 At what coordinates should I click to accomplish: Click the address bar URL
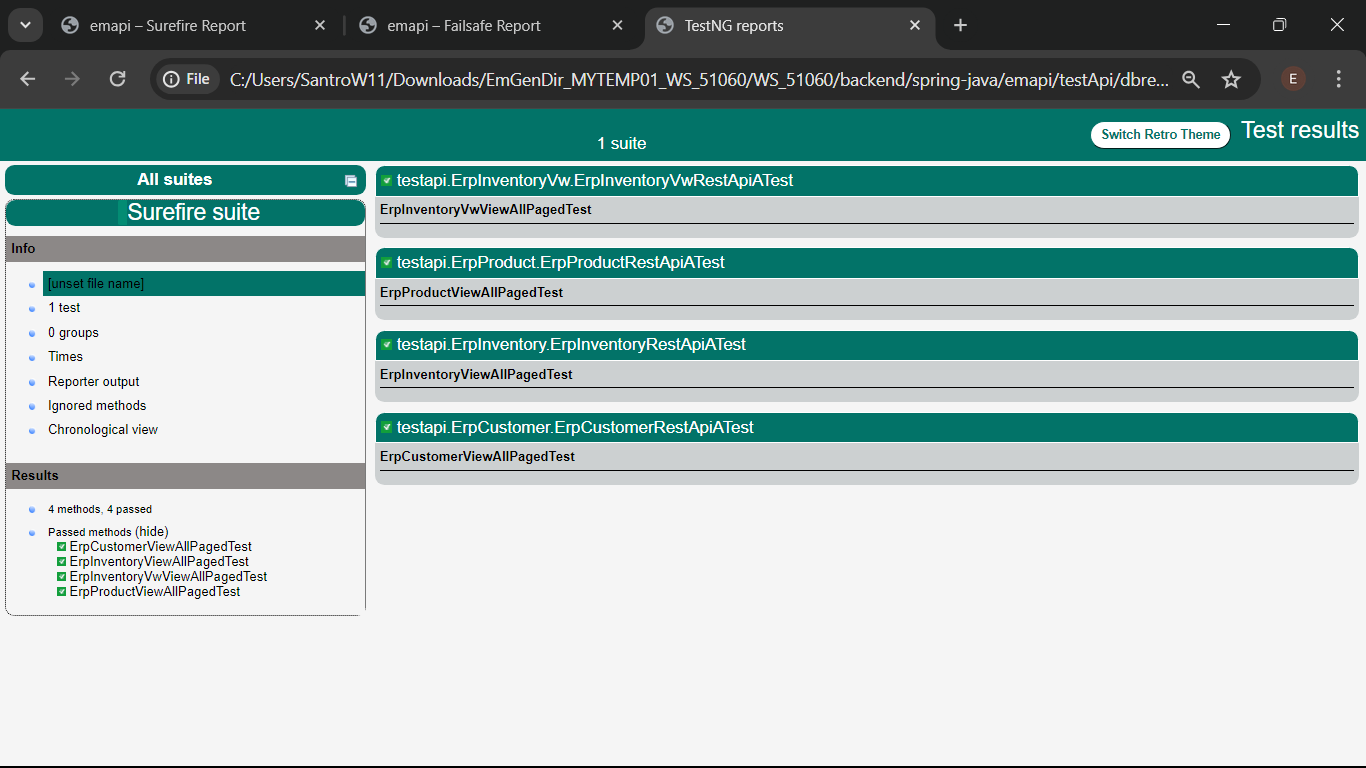[x=699, y=79]
